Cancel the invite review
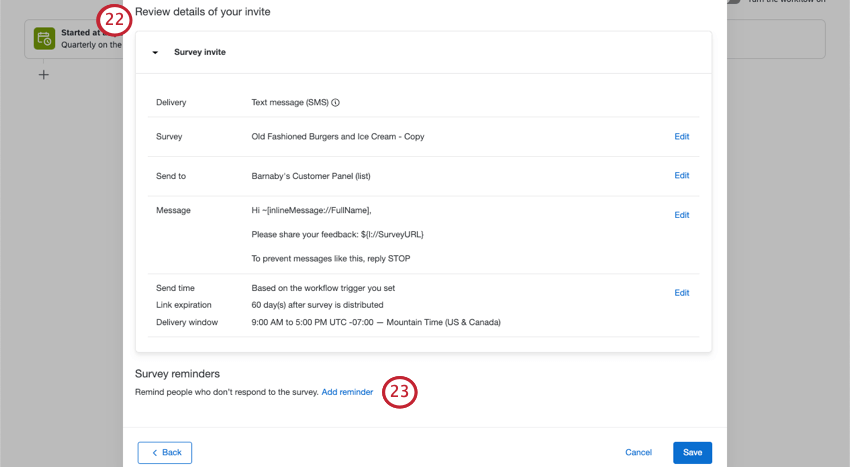Image resolution: width=850 pixels, height=467 pixels. coord(638,453)
